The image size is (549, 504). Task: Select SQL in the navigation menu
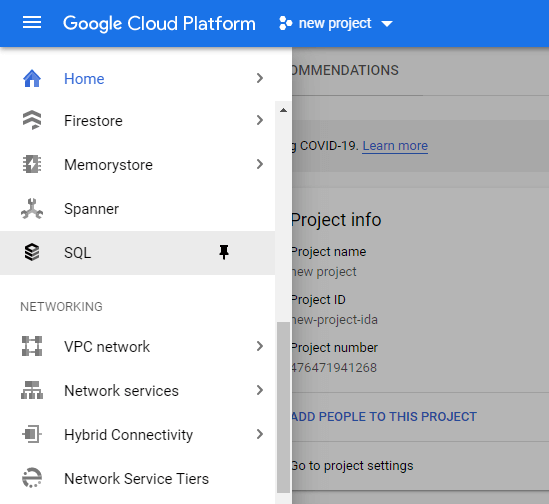coord(137,253)
